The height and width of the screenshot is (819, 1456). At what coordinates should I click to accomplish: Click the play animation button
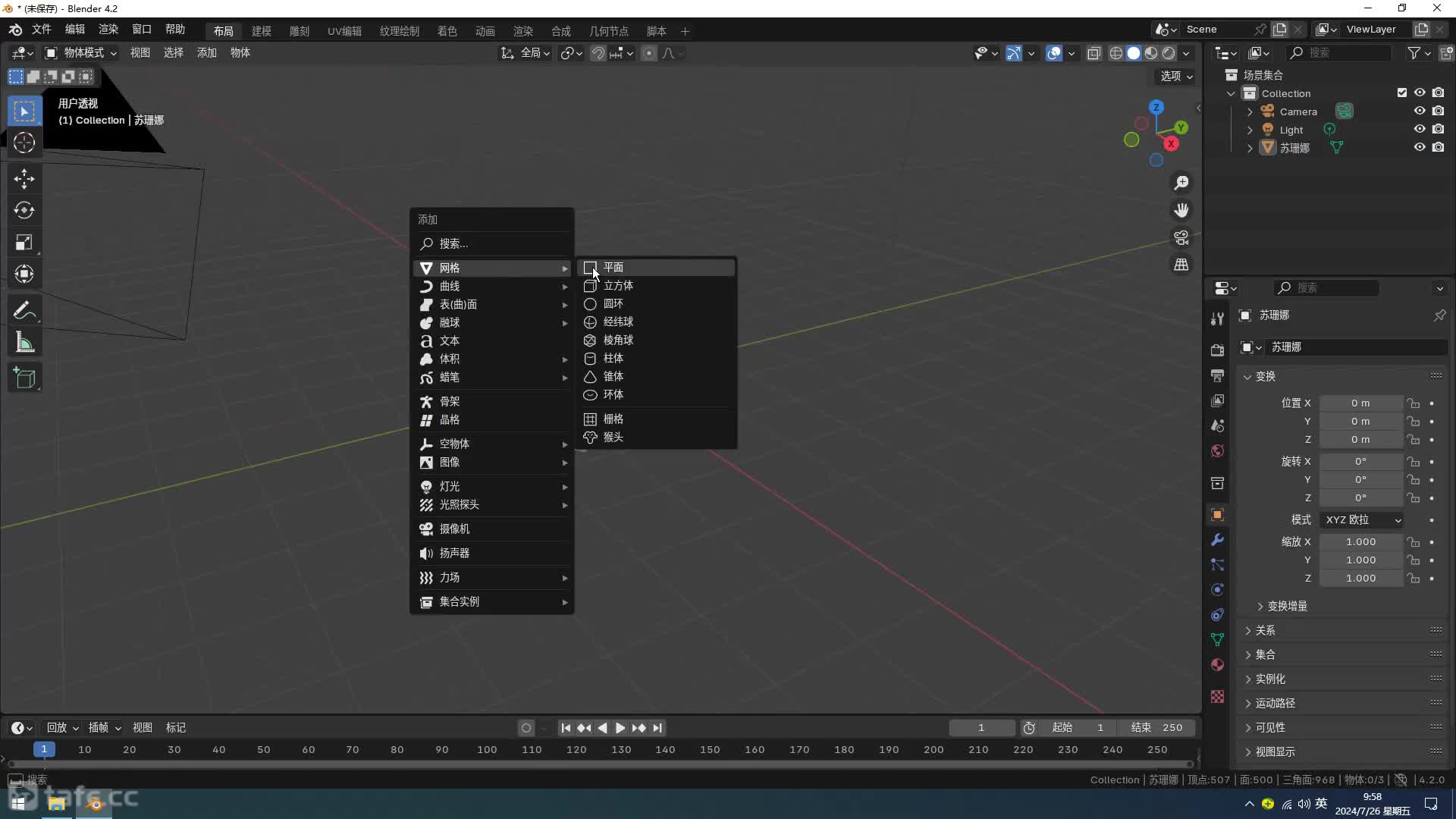click(620, 728)
